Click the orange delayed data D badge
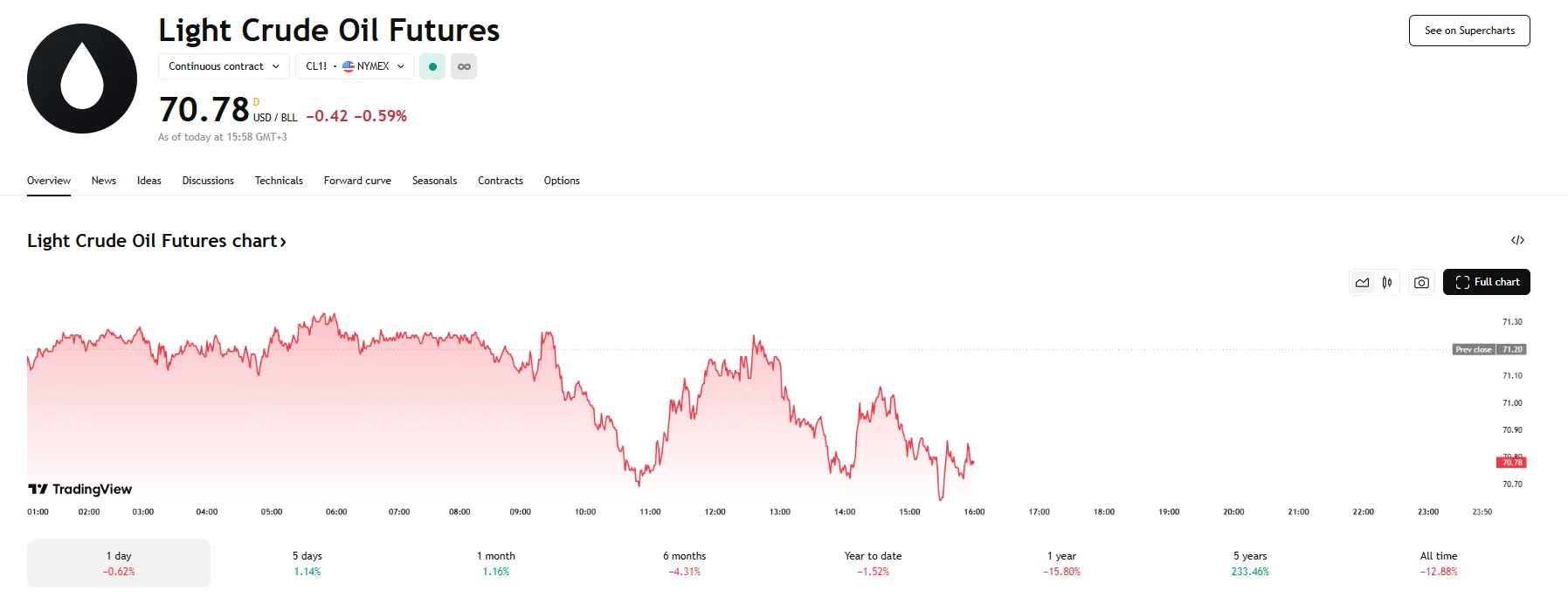This screenshot has height=611, width=1568. [x=256, y=102]
